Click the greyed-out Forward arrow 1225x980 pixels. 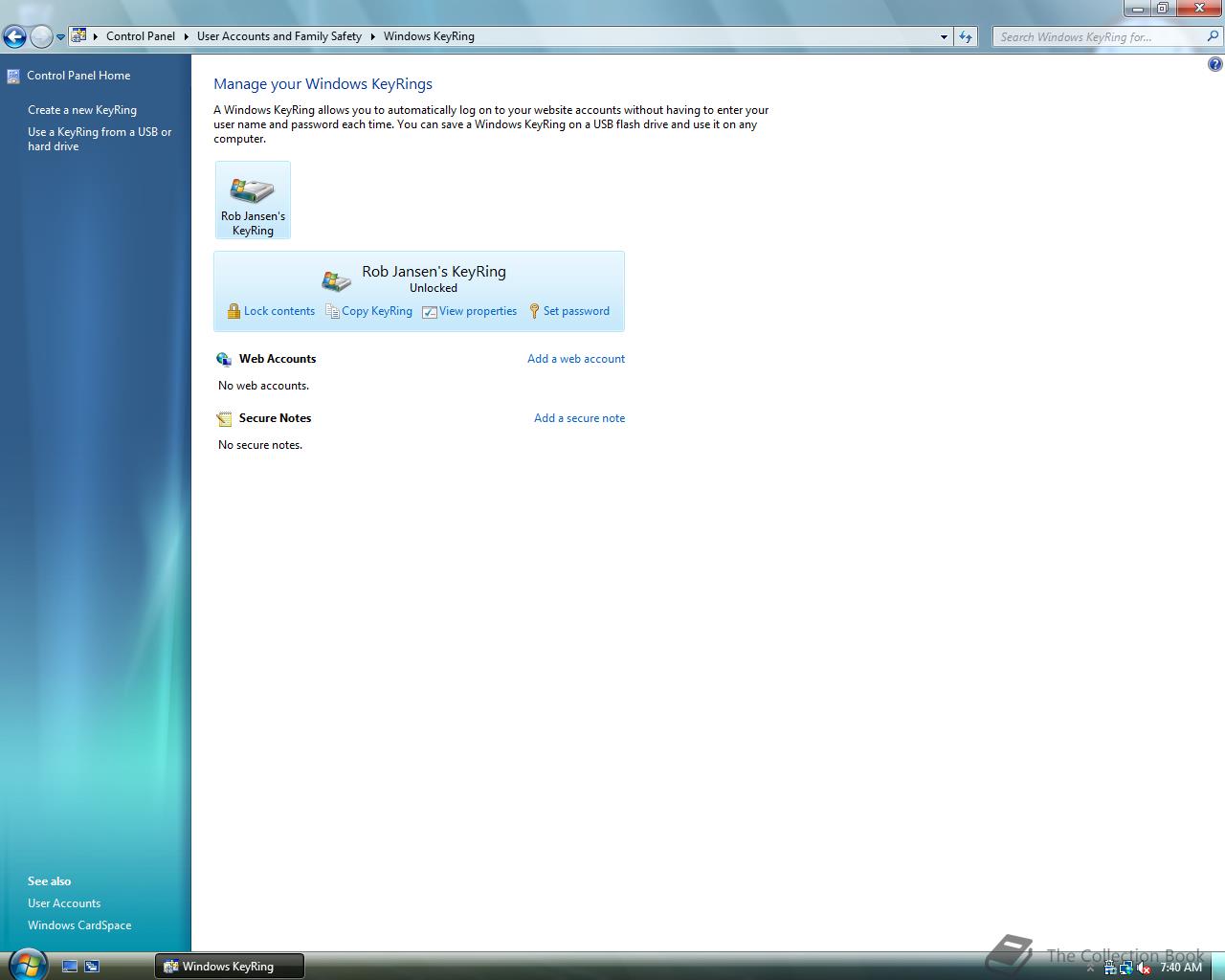click(41, 37)
